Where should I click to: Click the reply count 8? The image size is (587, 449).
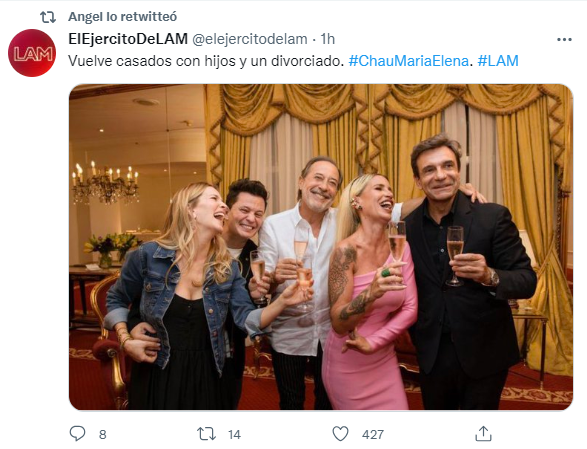(x=103, y=434)
